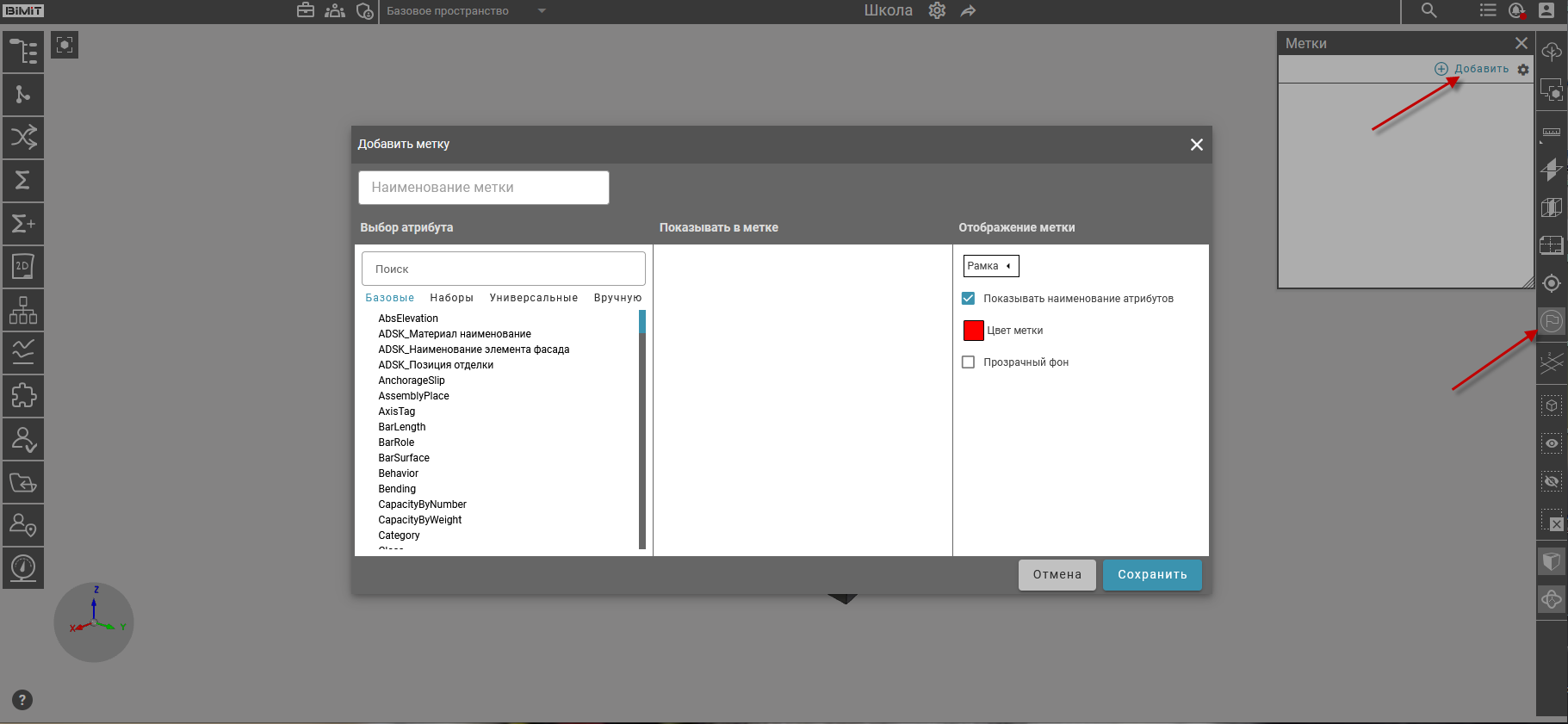Select the ruler measurement tool

(1552, 132)
